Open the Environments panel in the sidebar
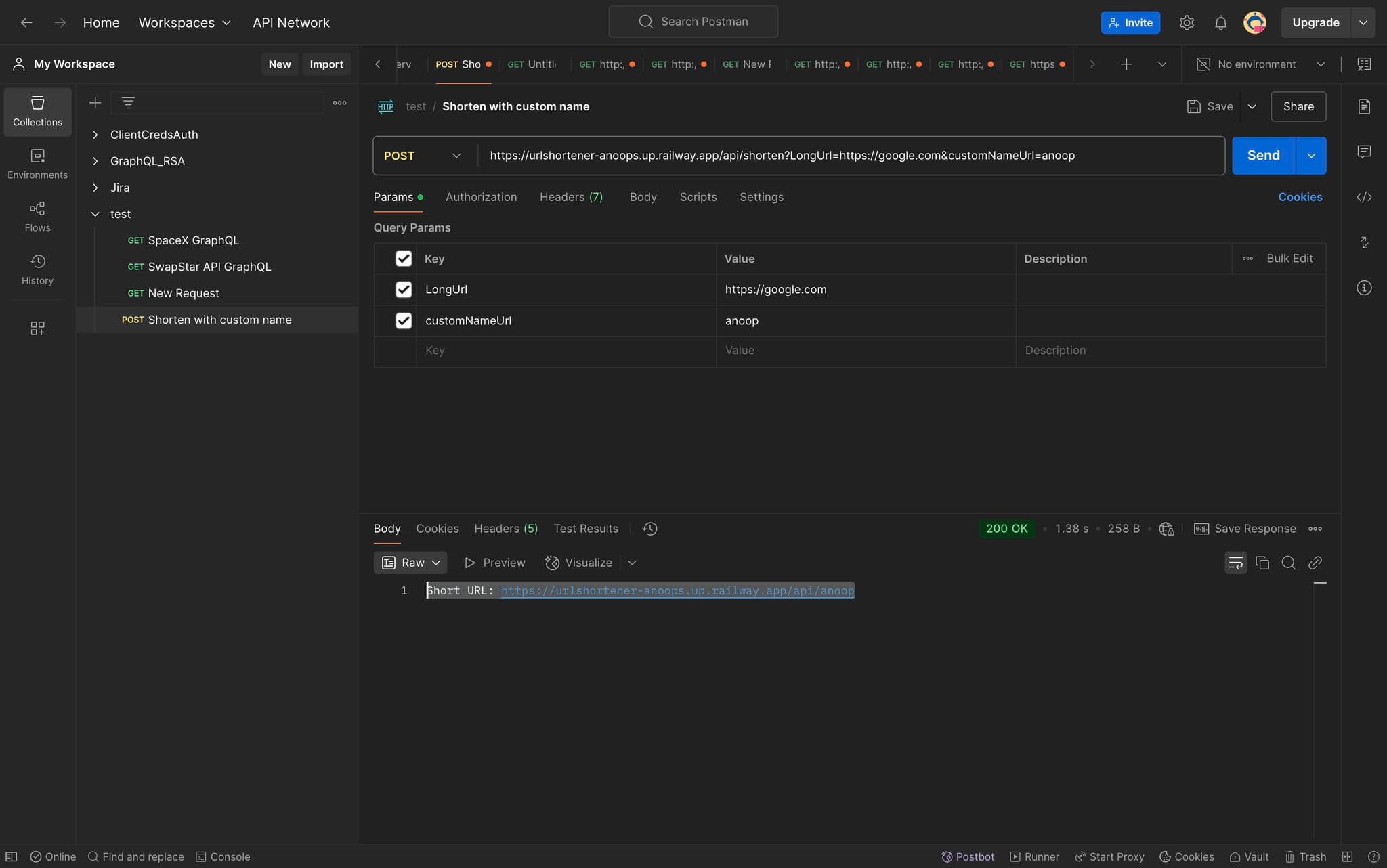Viewport: 1387px width, 868px height. (x=37, y=163)
